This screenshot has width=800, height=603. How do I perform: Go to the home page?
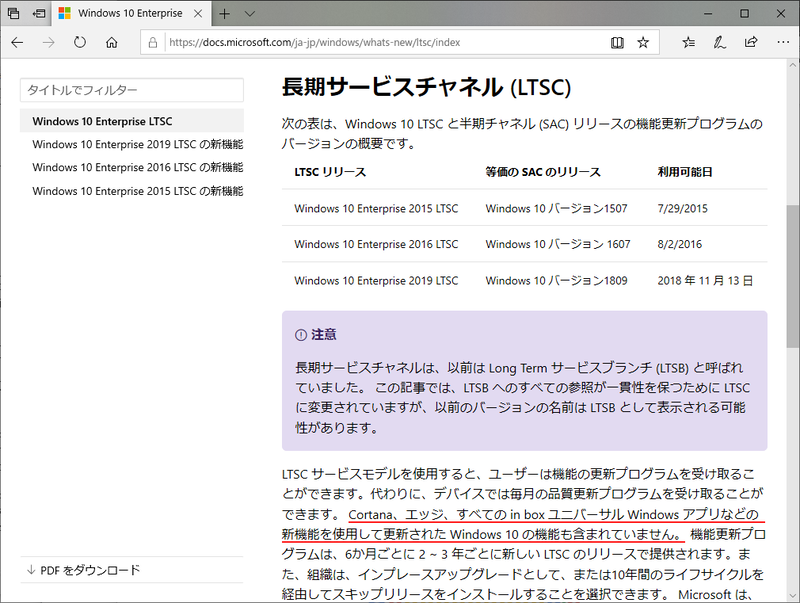pyautogui.click(x=112, y=42)
